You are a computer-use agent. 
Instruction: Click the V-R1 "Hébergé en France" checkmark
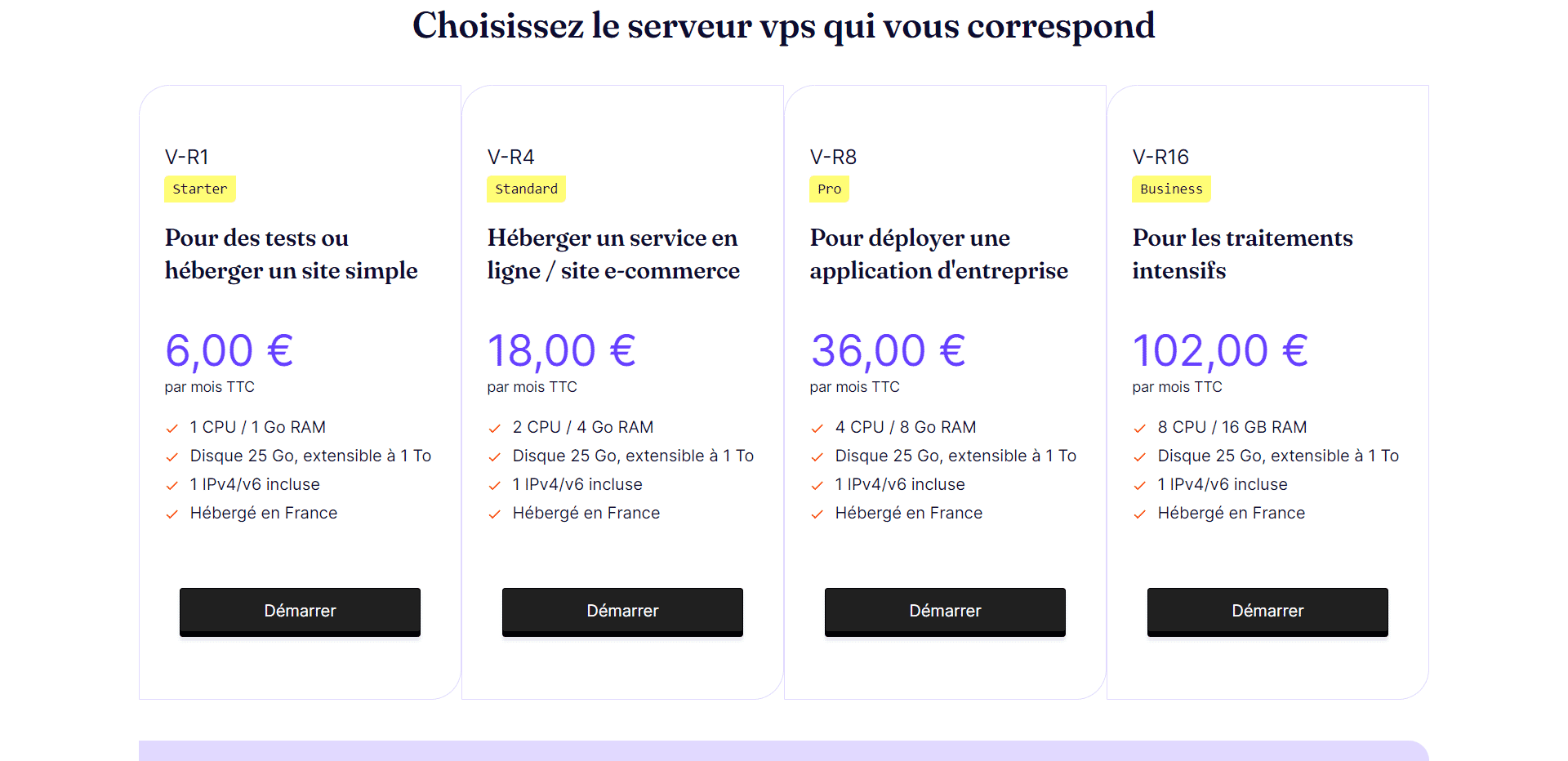pos(171,514)
